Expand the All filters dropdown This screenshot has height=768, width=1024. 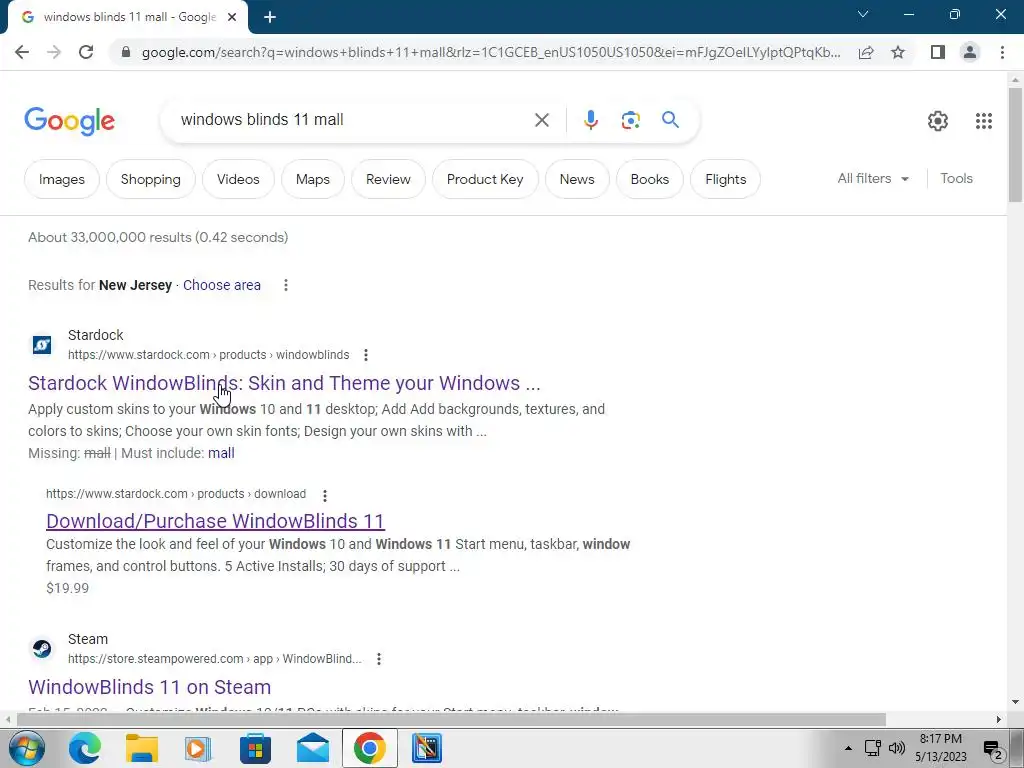click(873, 178)
